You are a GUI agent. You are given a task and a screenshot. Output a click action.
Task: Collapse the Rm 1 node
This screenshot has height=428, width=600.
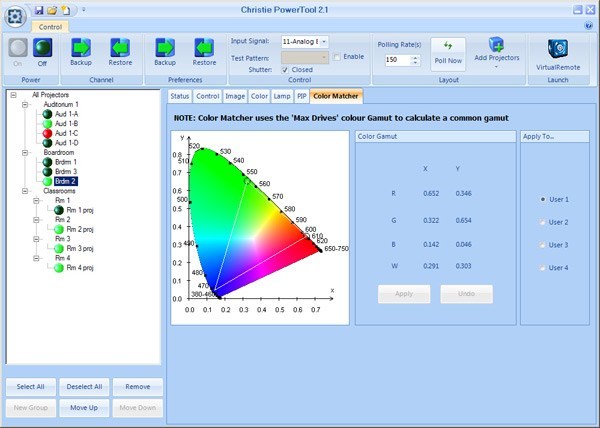[x=36, y=200]
